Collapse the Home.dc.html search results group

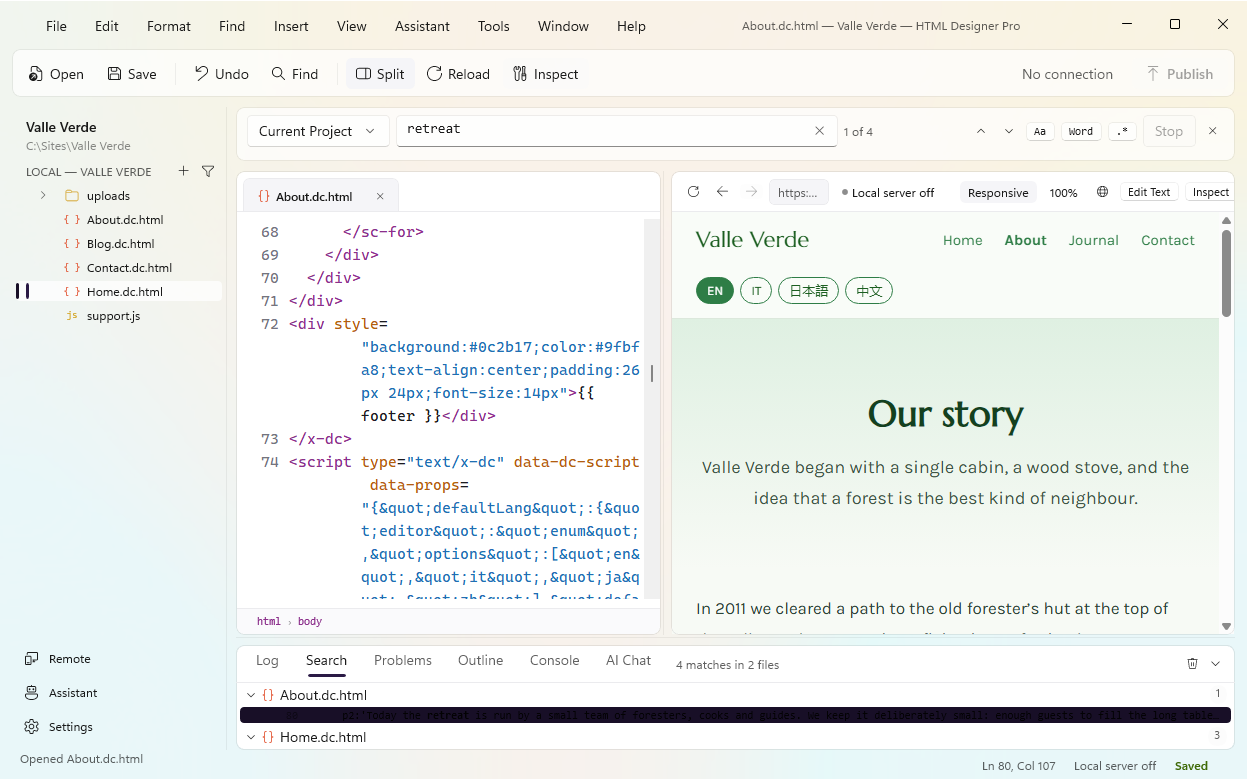point(251,737)
